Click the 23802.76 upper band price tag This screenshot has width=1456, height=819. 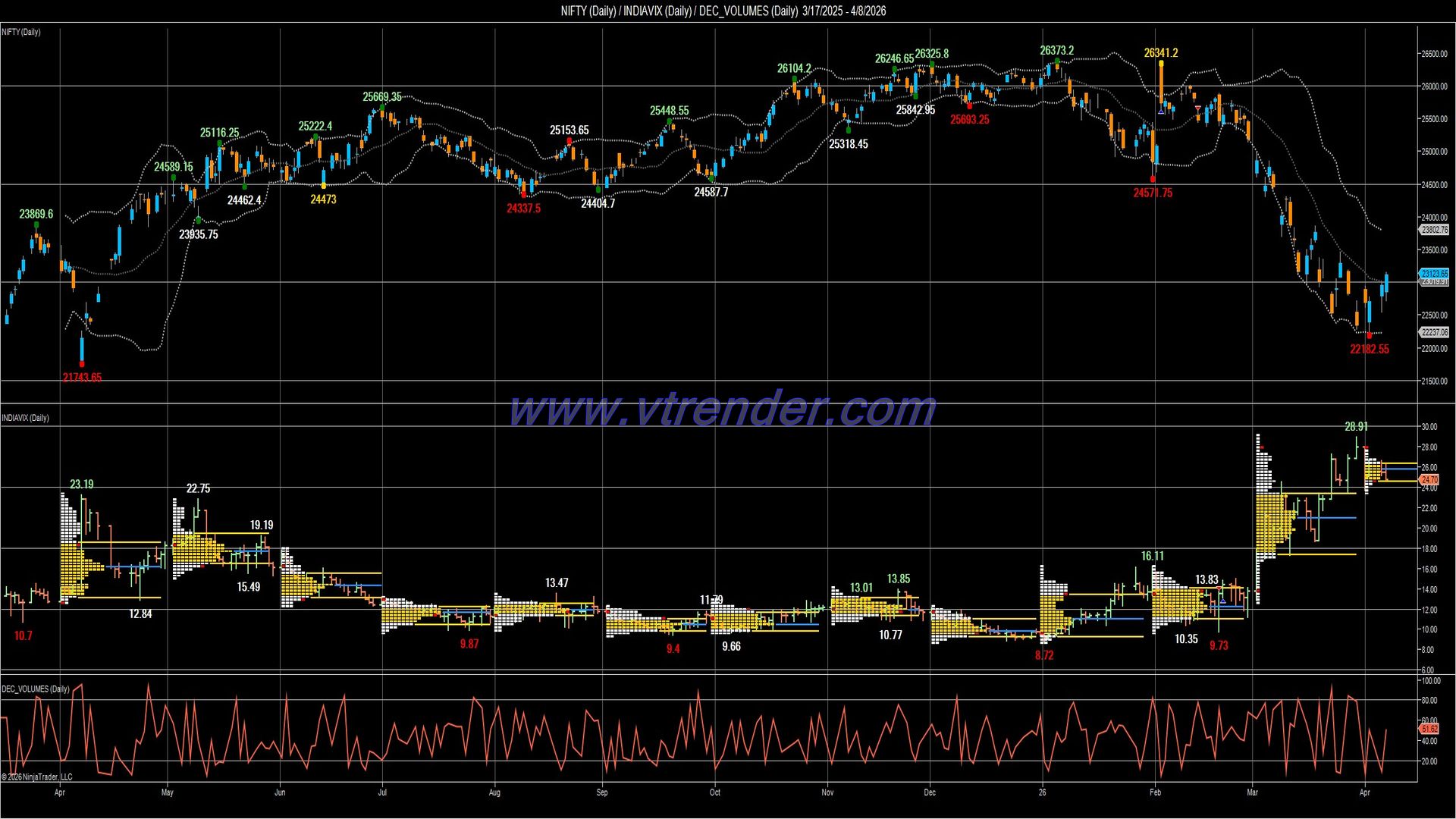point(1434,230)
